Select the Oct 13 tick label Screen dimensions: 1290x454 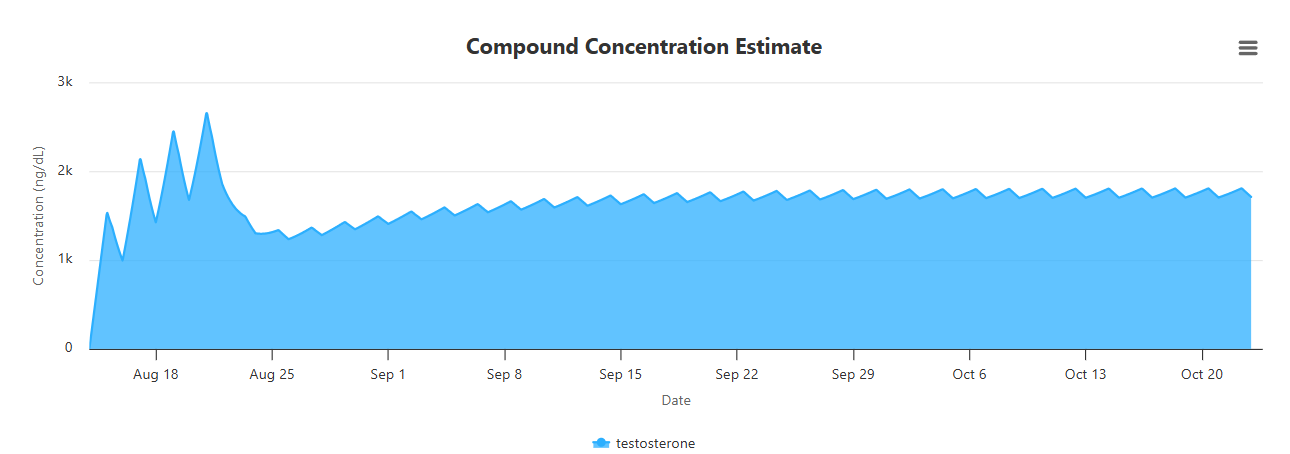pos(1086,375)
